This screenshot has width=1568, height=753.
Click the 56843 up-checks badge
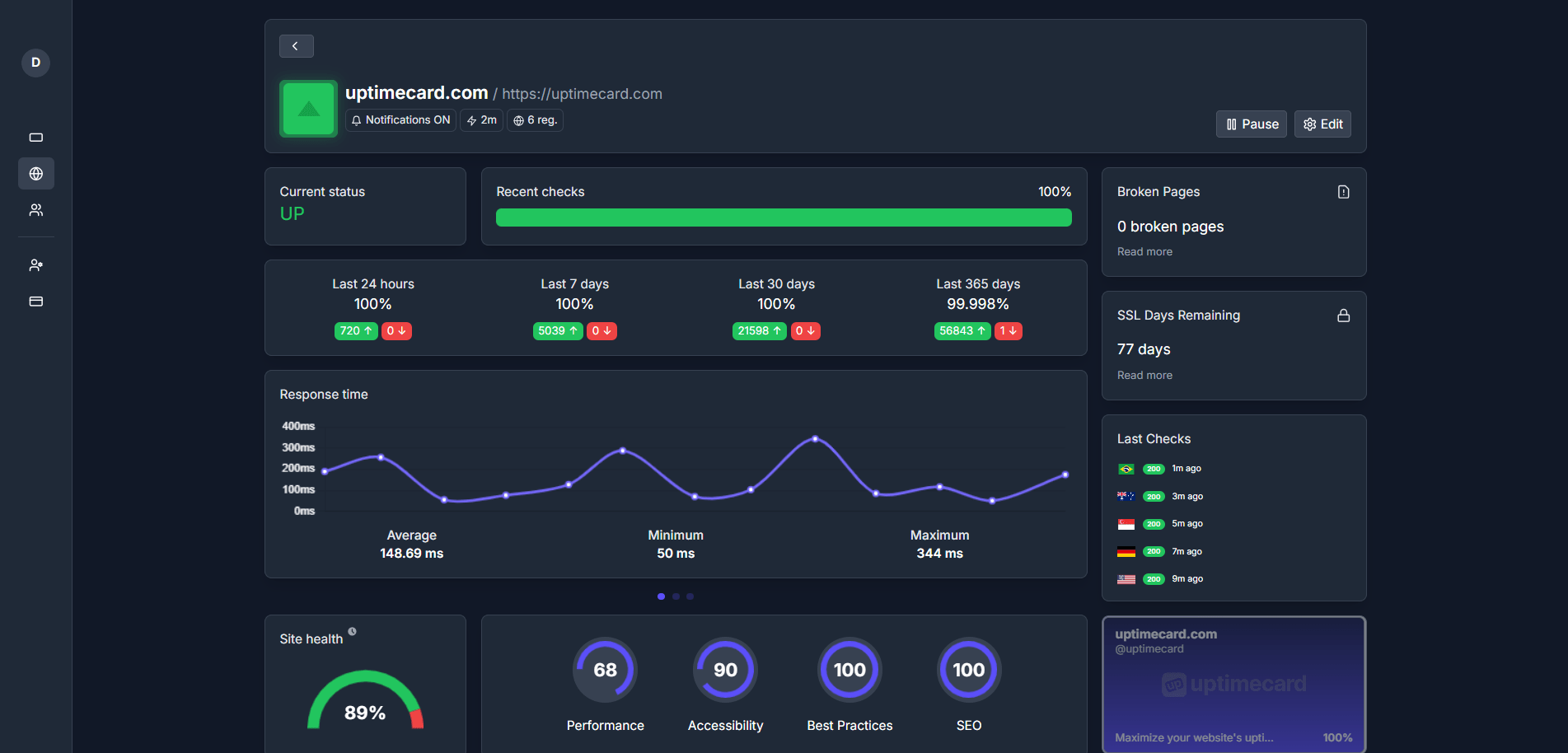pos(962,331)
